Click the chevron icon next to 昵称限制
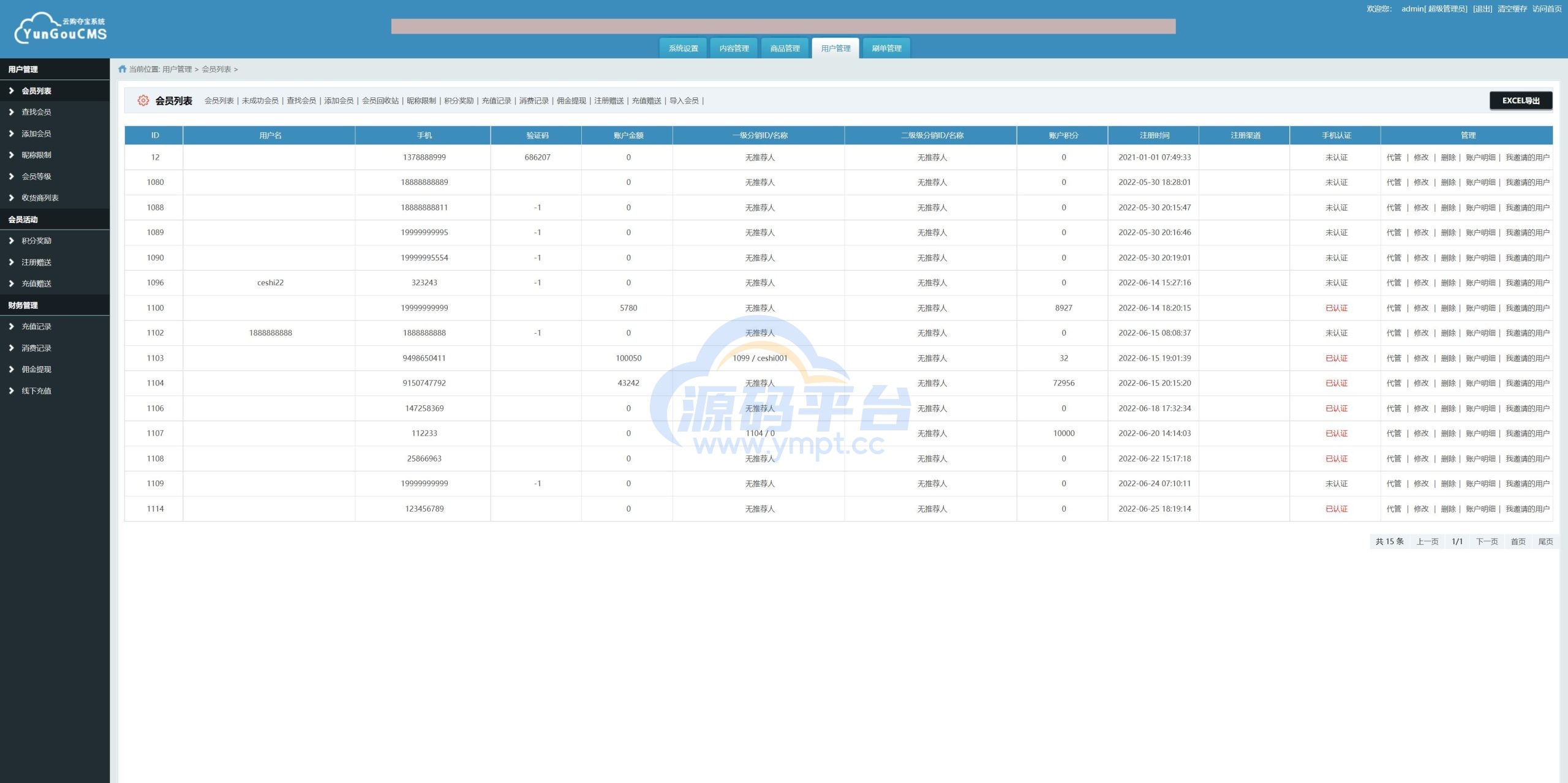The image size is (1568, 783). point(11,155)
